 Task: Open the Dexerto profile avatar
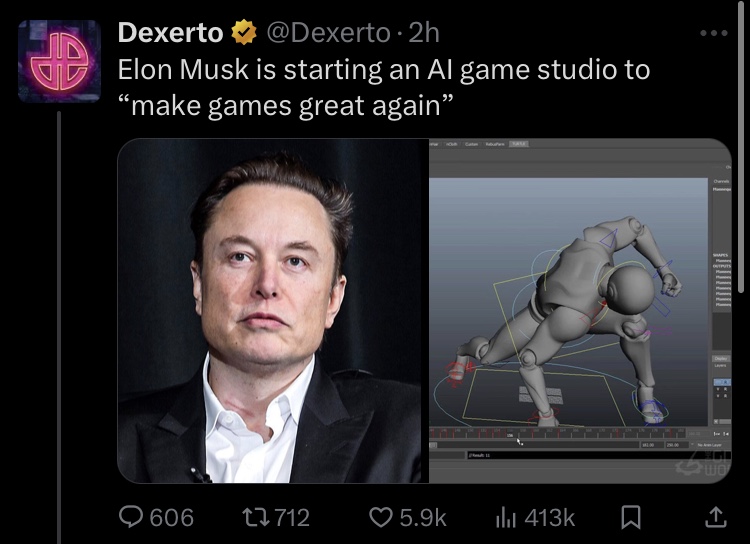coord(59,61)
